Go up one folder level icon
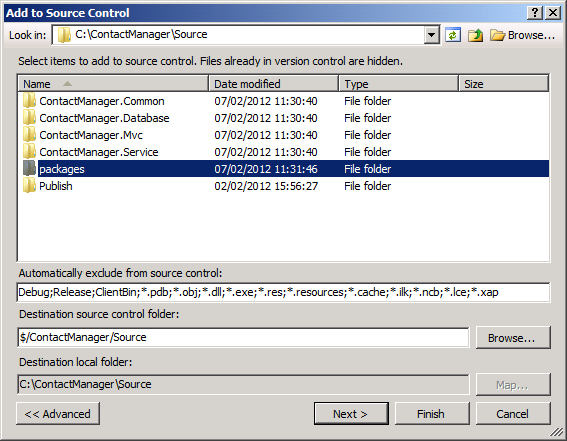The image size is (567, 441). (x=476, y=35)
